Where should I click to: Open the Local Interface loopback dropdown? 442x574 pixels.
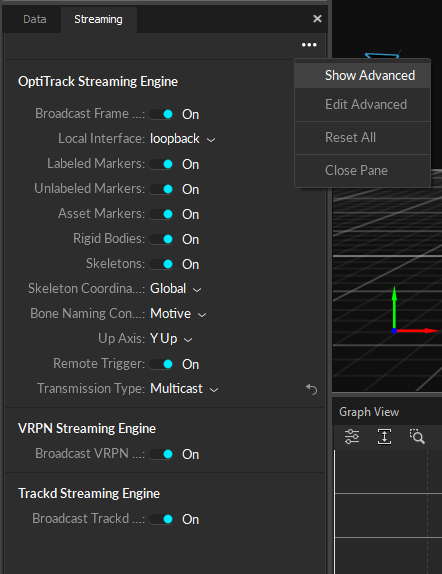click(183, 139)
